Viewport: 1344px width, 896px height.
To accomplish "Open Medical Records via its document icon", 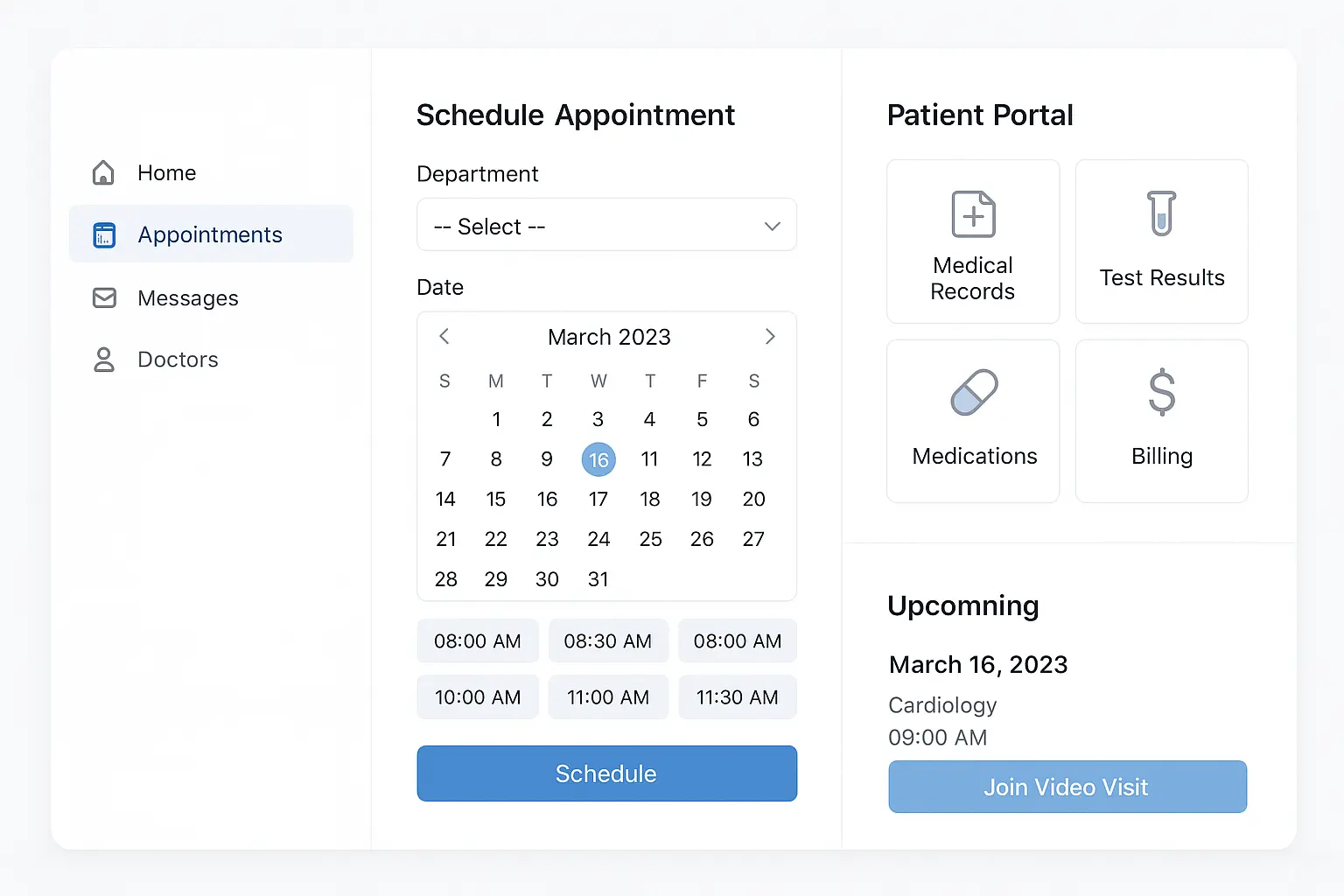I will pos(972,213).
